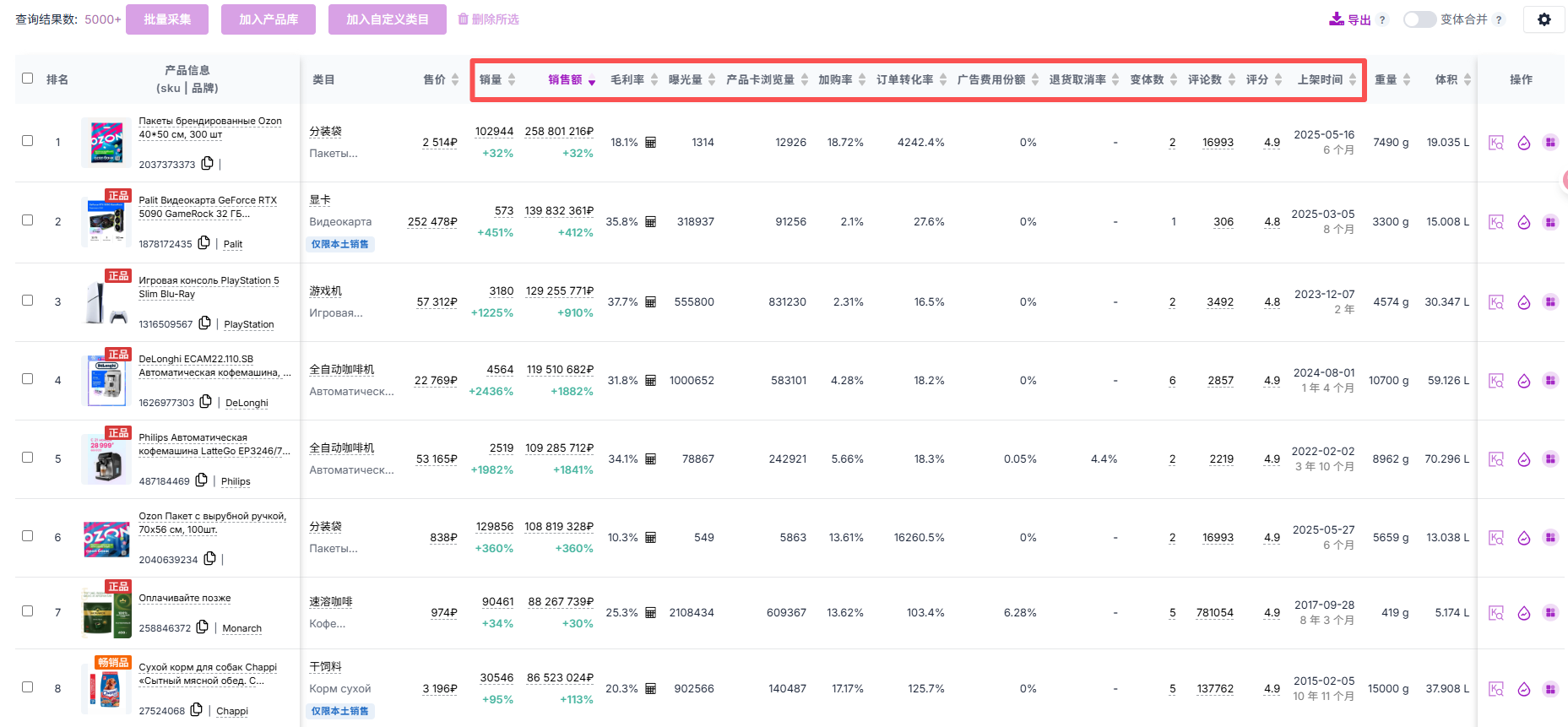Click the Ozon bag product thumbnail in row 6
This screenshot has height=727, width=1568.
[106, 538]
